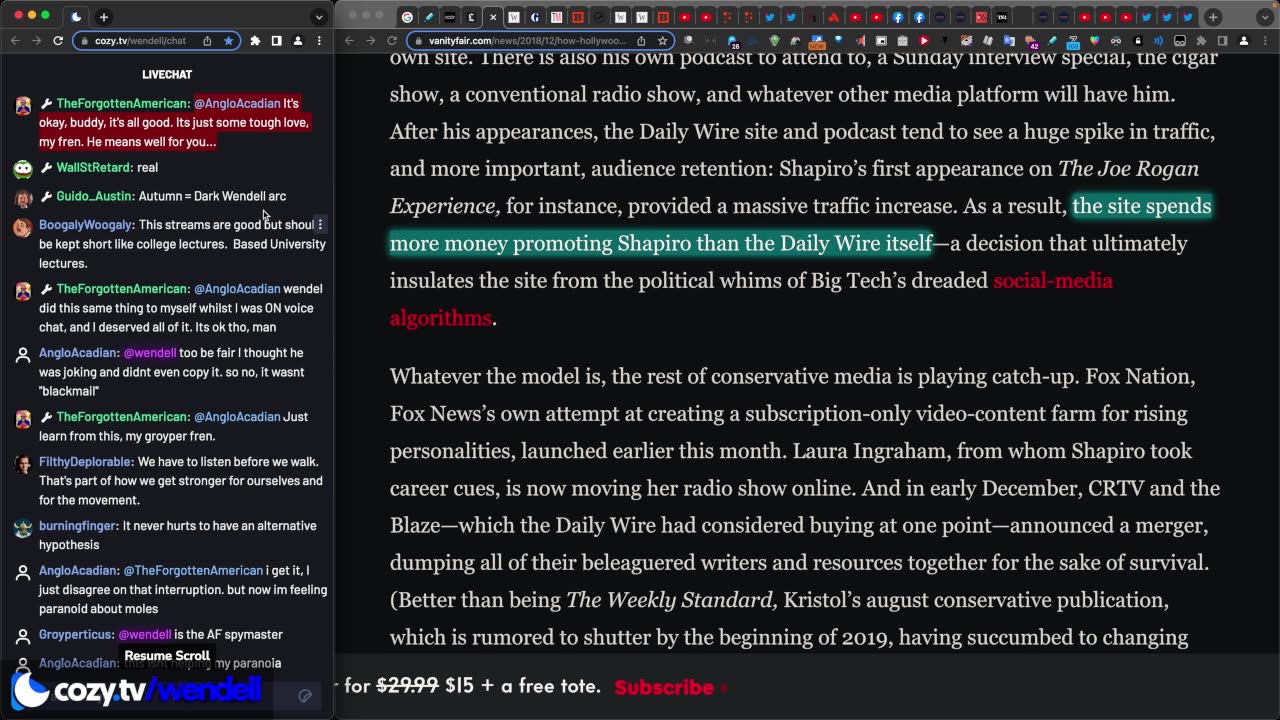The image size is (1280, 720).
Task: Open the blue diamond extension
Action: pos(838,41)
